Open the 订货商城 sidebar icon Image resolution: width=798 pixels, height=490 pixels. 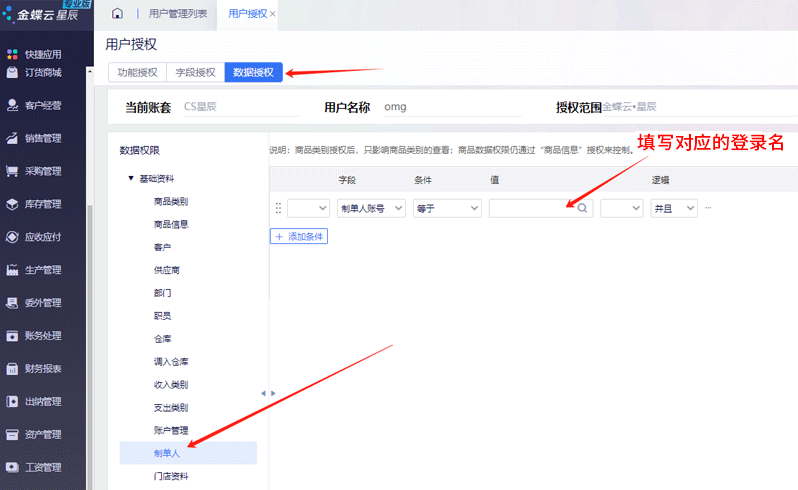[x=12, y=72]
